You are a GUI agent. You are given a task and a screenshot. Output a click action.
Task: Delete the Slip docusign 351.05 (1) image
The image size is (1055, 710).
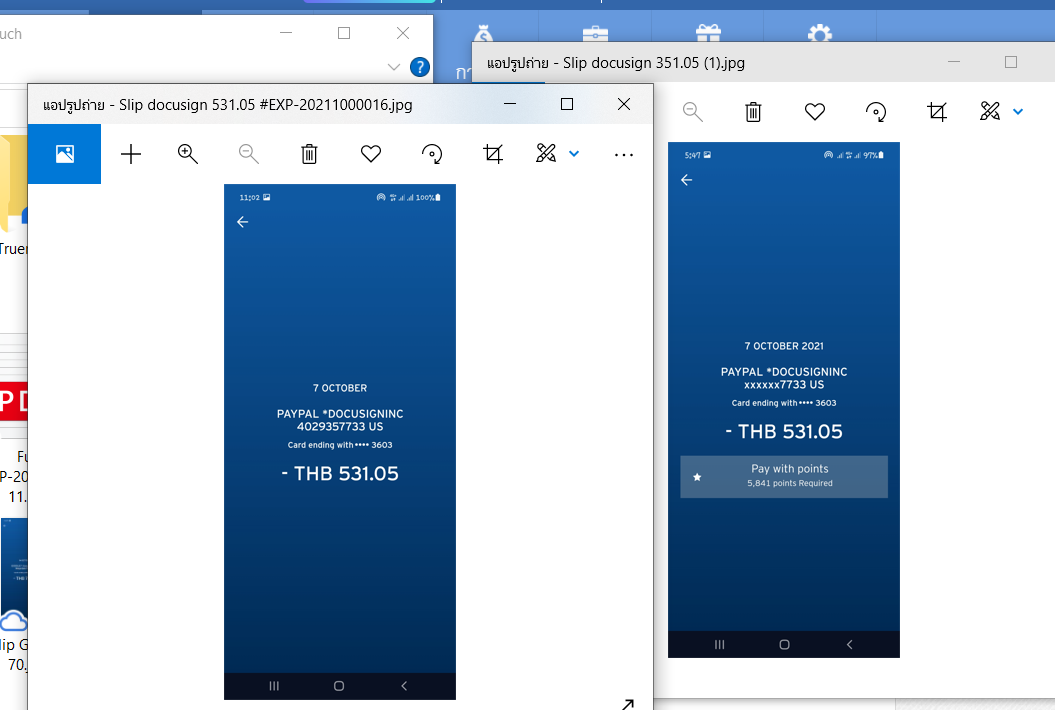(x=753, y=112)
